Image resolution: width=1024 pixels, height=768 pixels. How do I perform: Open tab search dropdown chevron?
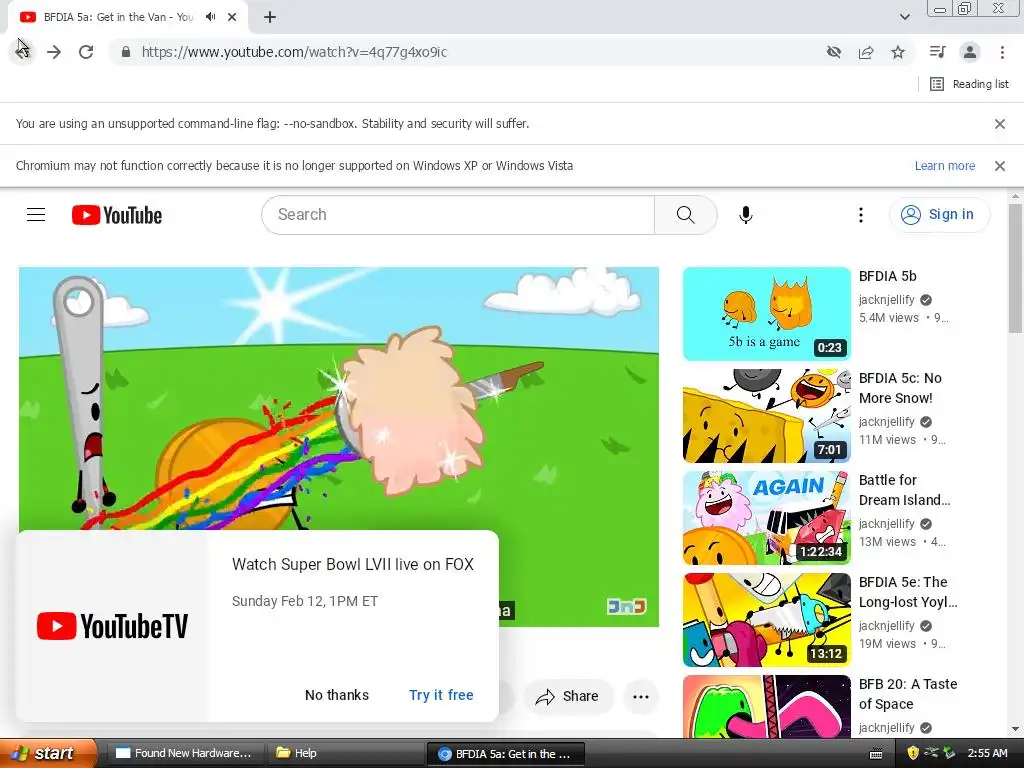click(904, 17)
